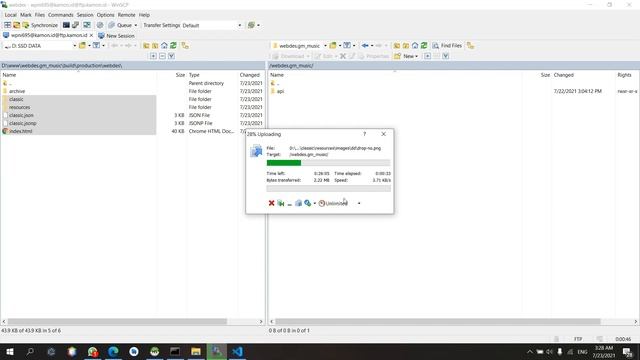Click the local unselect files minus icon
The width and height of the screenshot is (640, 360).
[x=162, y=56]
